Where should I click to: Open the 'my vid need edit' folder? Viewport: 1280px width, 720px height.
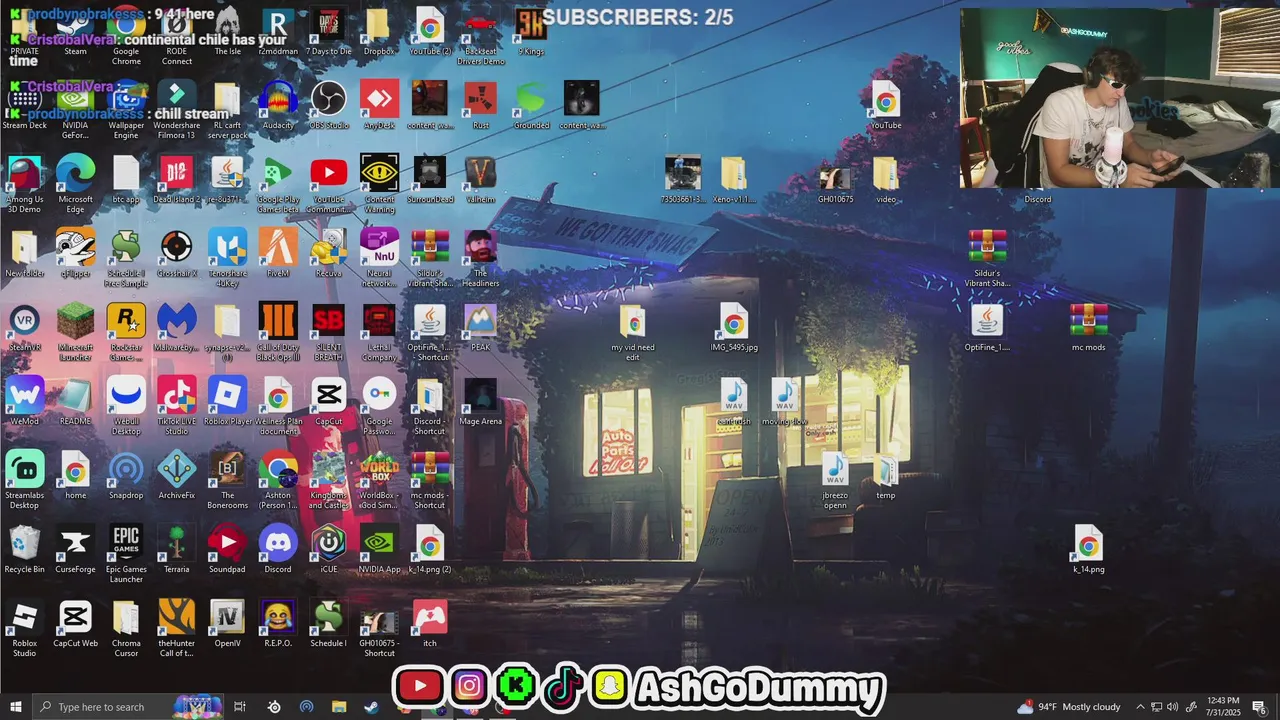click(632, 333)
